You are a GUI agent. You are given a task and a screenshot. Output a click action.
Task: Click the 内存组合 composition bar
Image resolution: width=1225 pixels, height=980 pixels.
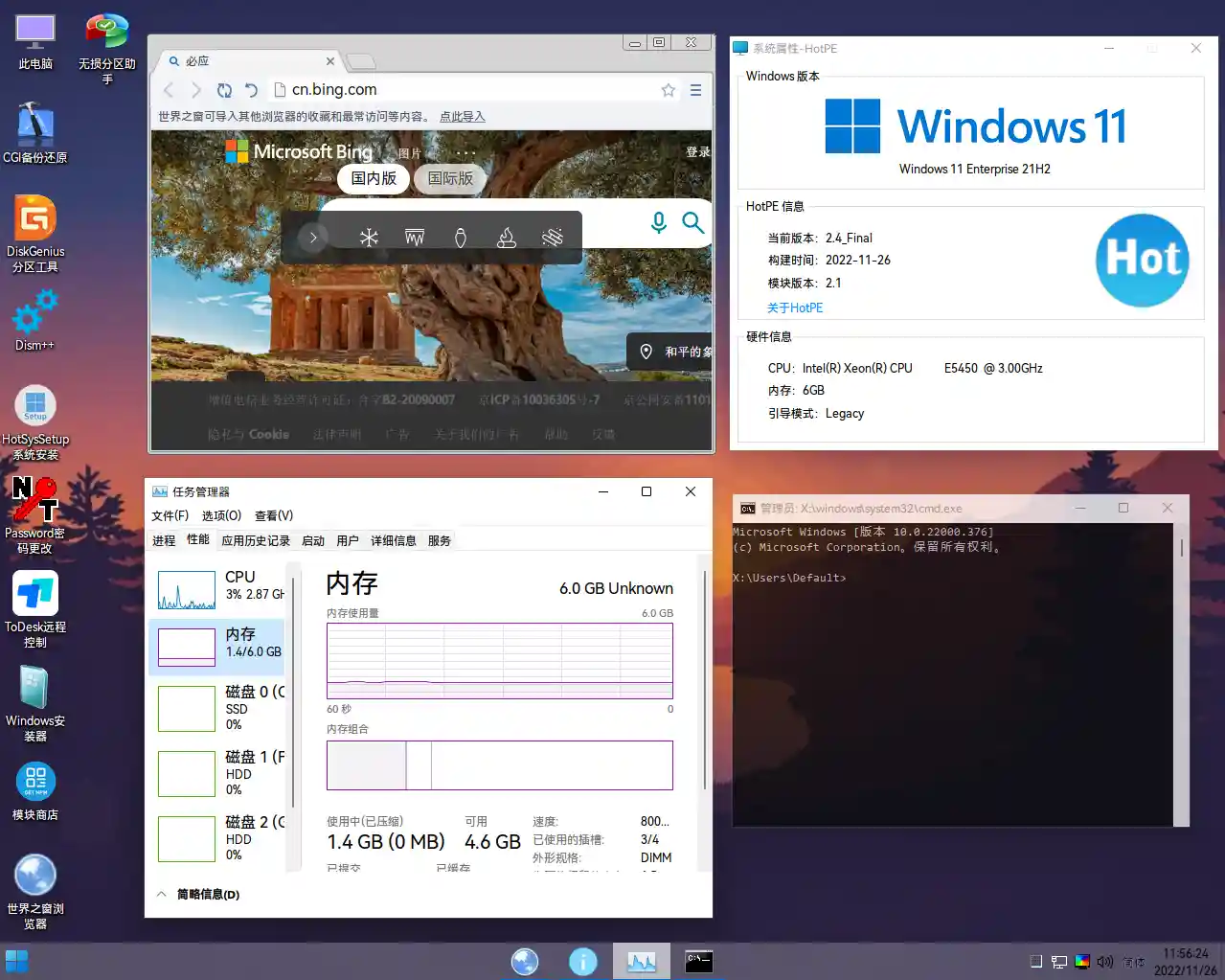click(x=499, y=764)
